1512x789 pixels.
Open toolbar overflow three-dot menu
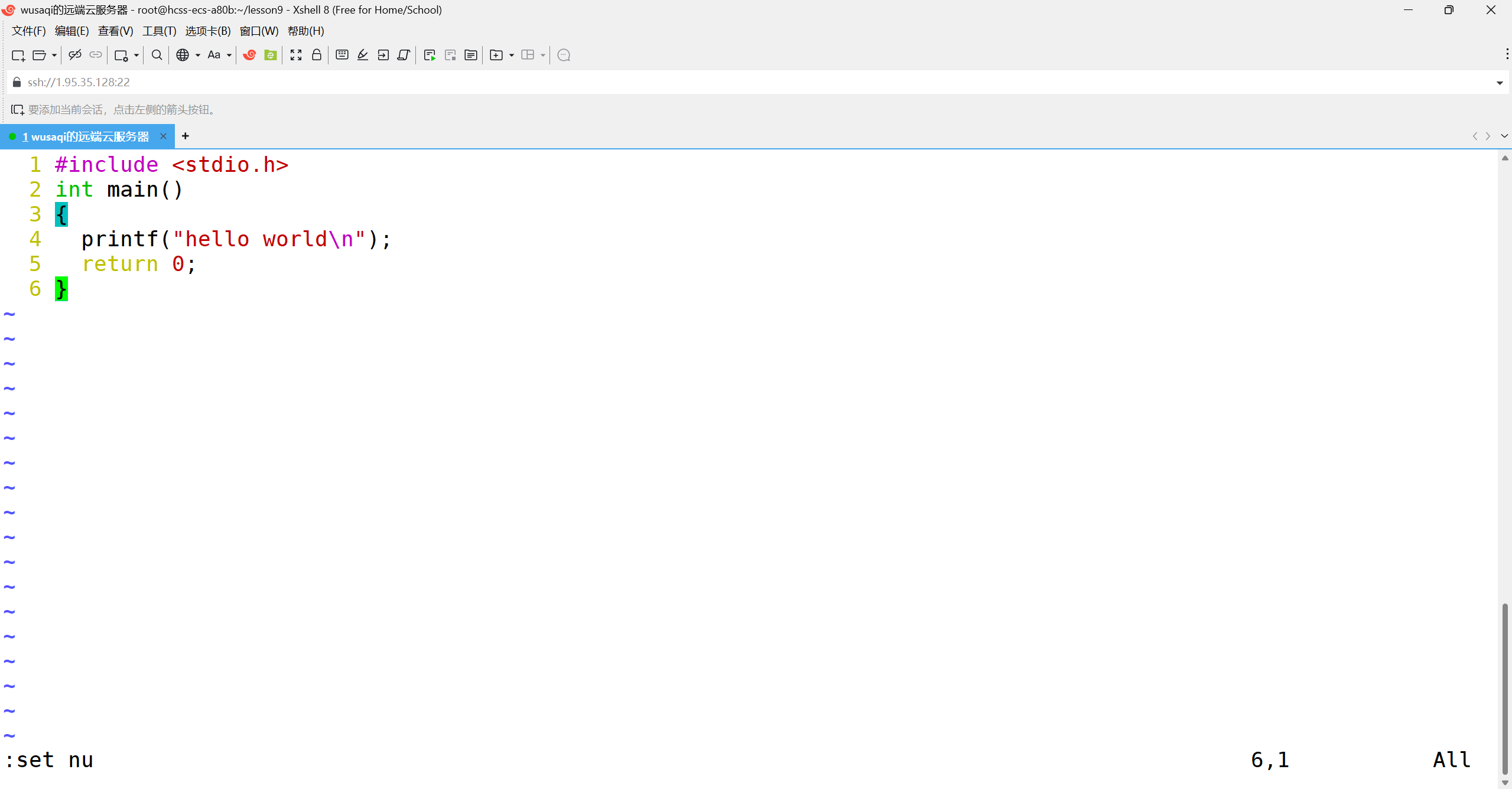tap(1507, 54)
